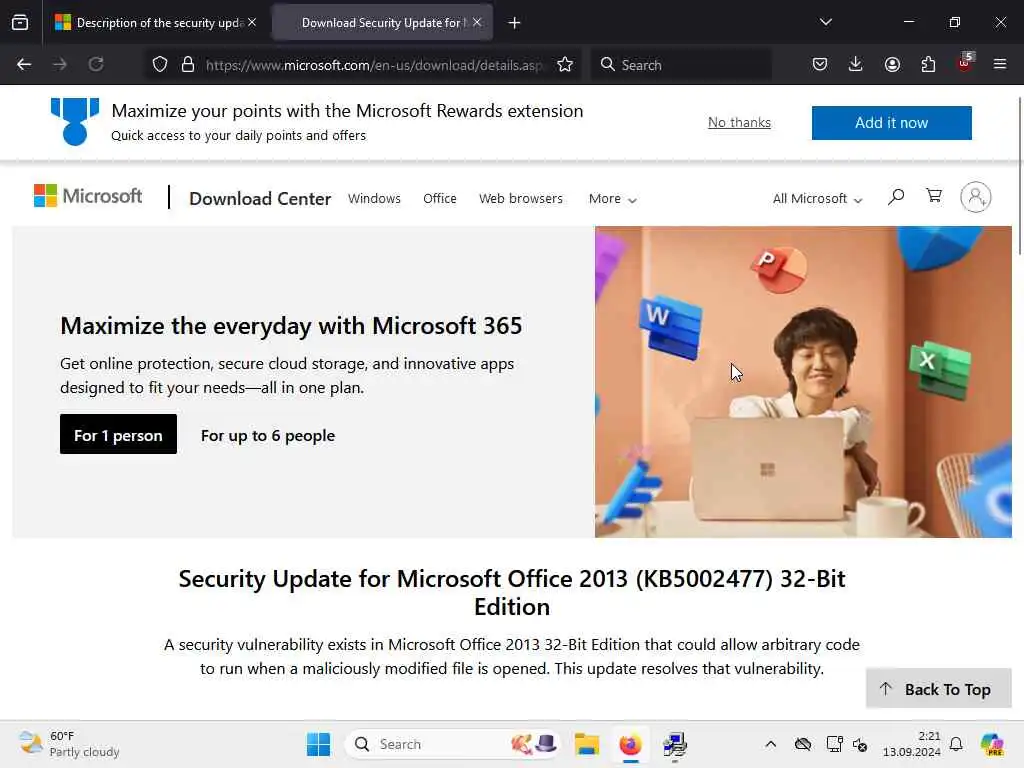Open the shopping cart icon
The height and width of the screenshot is (768, 1024).
click(934, 195)
